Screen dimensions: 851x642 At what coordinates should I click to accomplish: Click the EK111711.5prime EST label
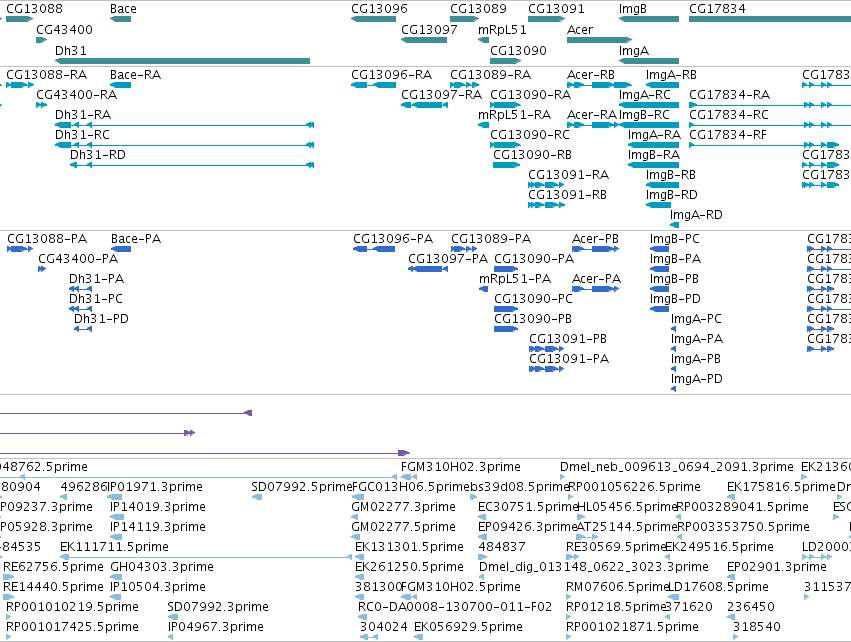tap(115, 546)
